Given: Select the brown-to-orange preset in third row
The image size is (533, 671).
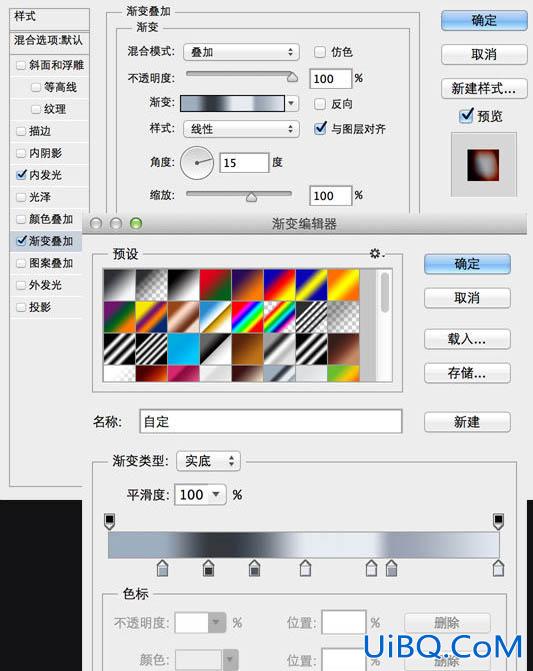Looking at the screenshot, I should pos(248,349).
